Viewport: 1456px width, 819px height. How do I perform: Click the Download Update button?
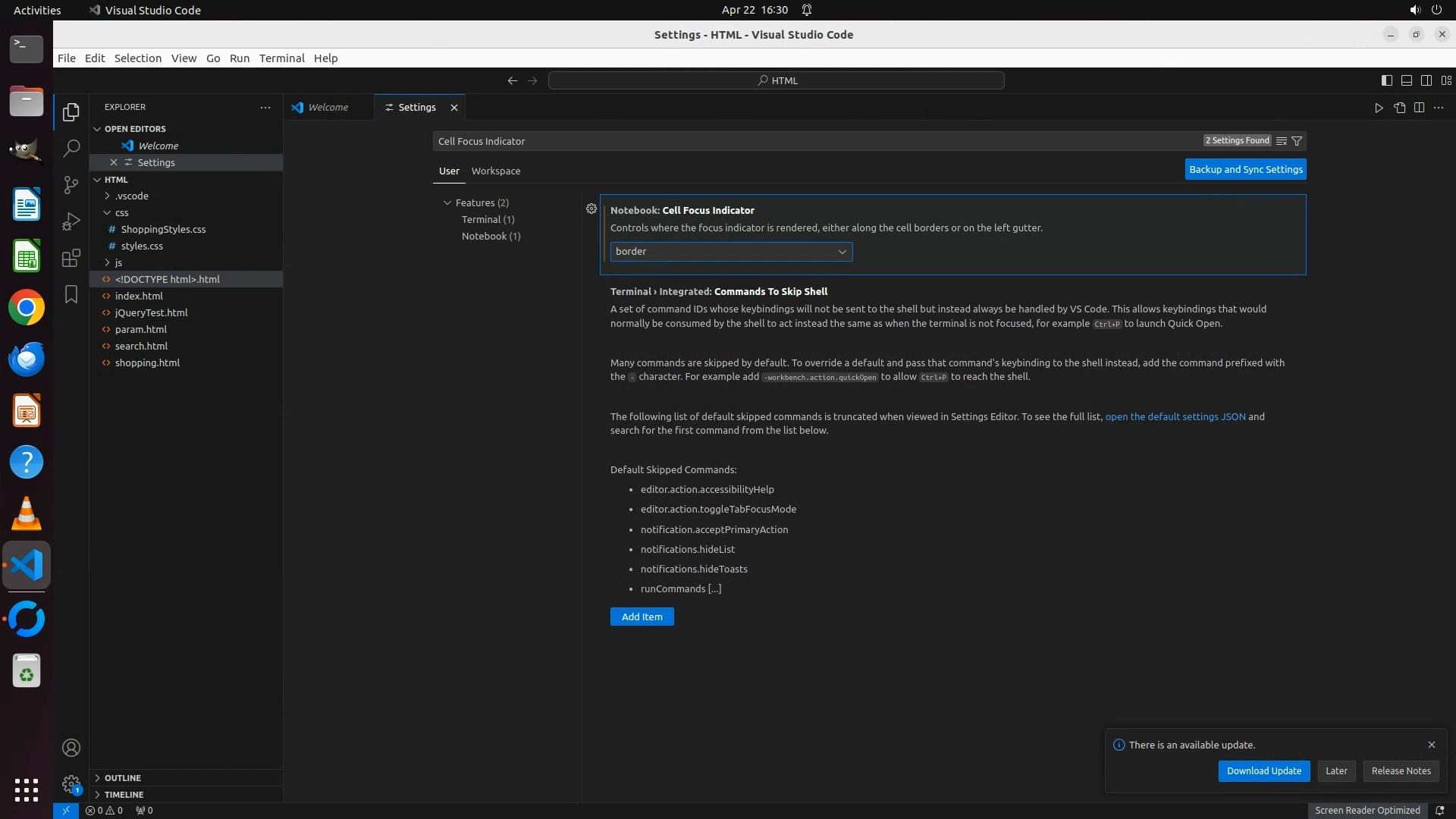coord(1263,770)
